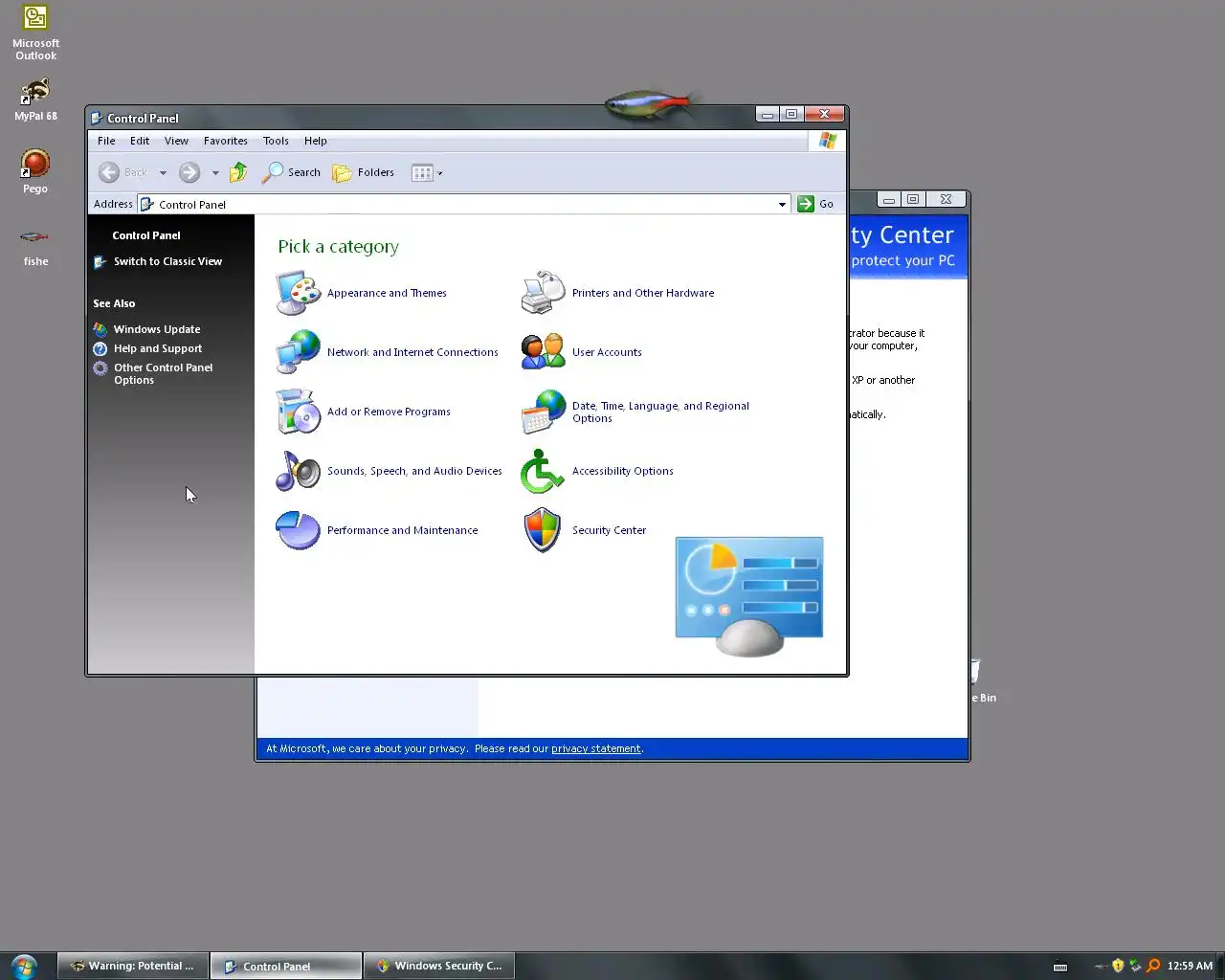Viewport: 1225px width, 980px height.
Task: Open the User Accounts people icon
Action: click(x=544, y=352)
